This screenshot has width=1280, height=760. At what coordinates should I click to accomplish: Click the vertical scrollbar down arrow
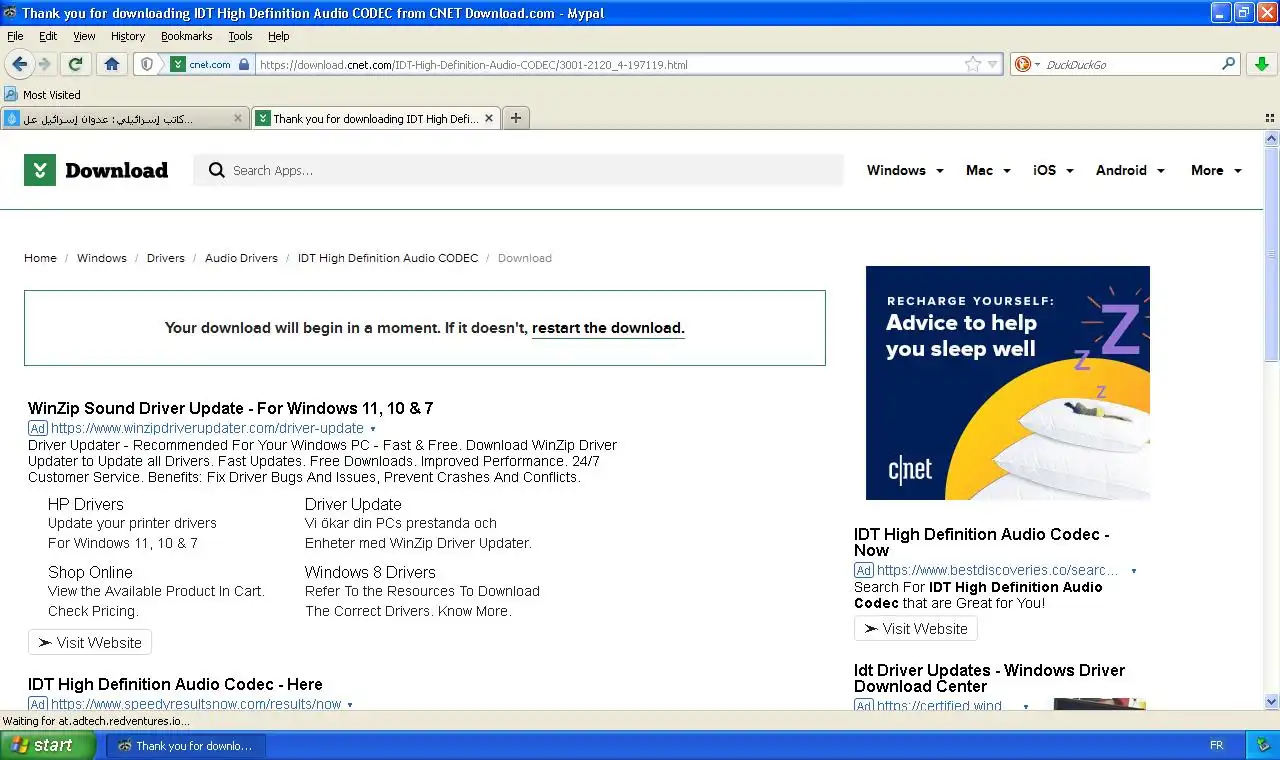coord(1271,702)
